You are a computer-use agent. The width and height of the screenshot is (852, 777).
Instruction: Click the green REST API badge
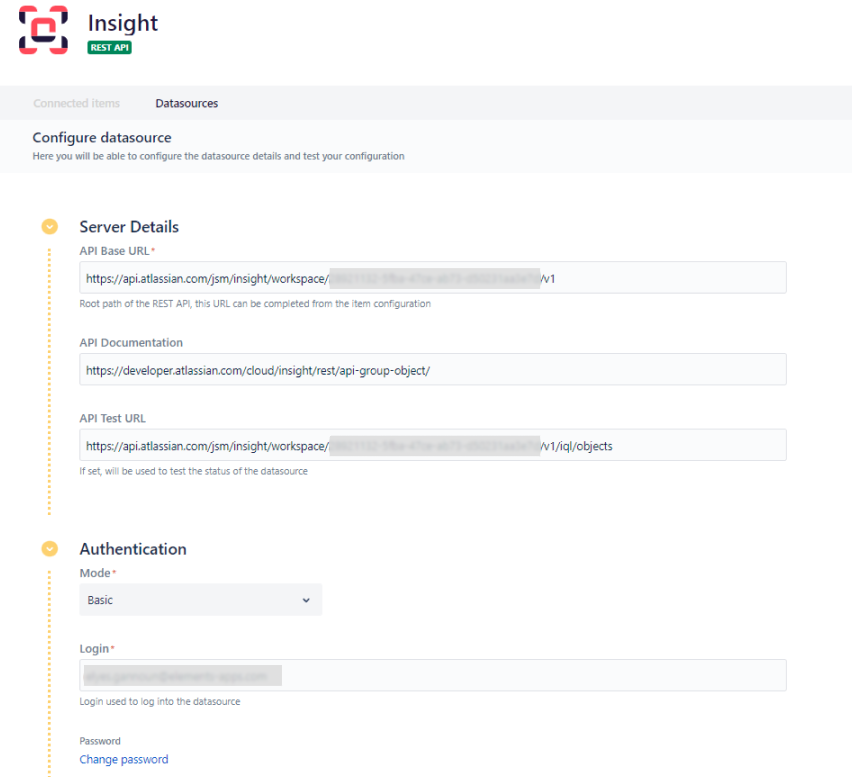pyautogui.click(x=109, y=47)
